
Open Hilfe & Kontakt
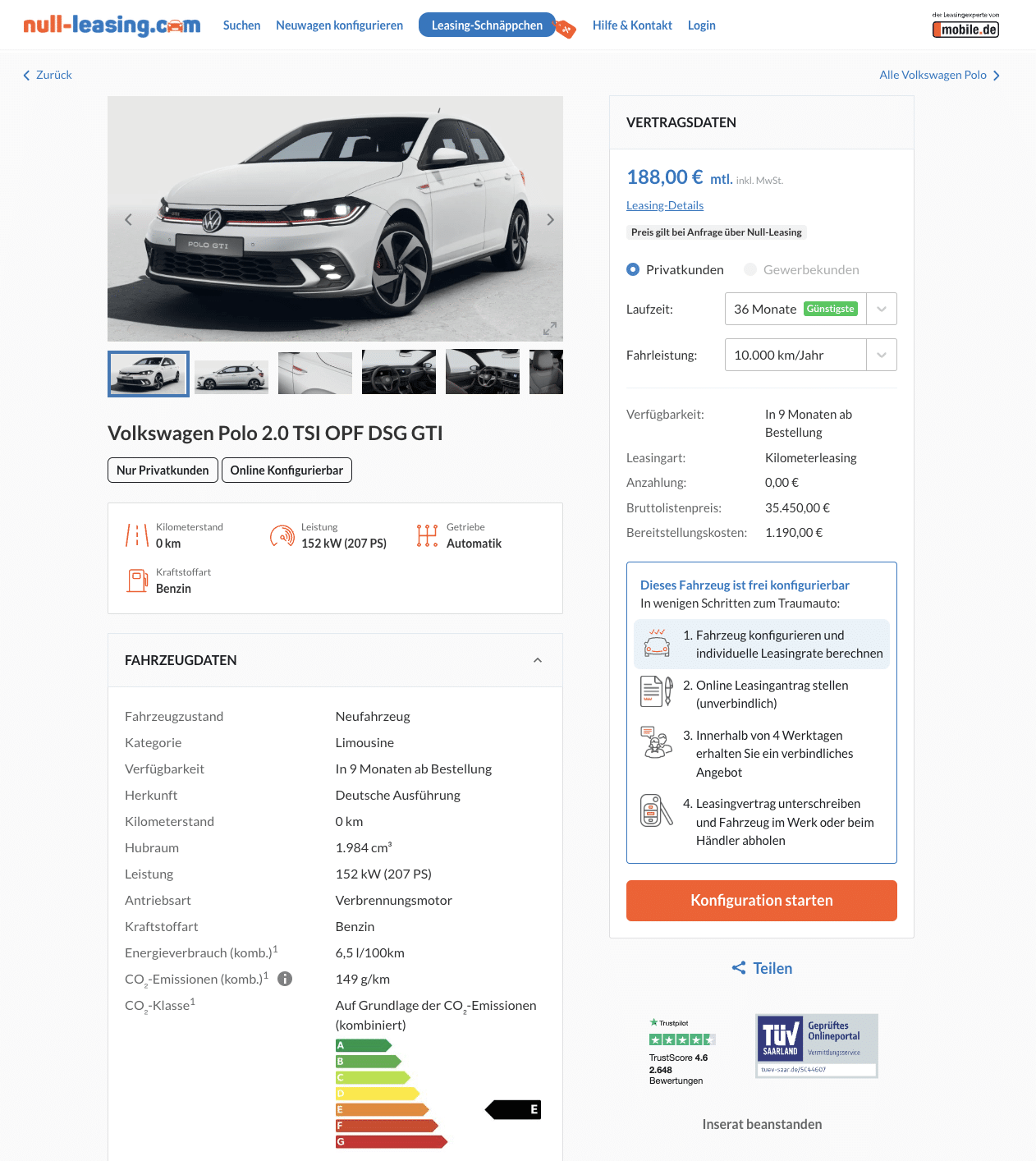[632, 25]
